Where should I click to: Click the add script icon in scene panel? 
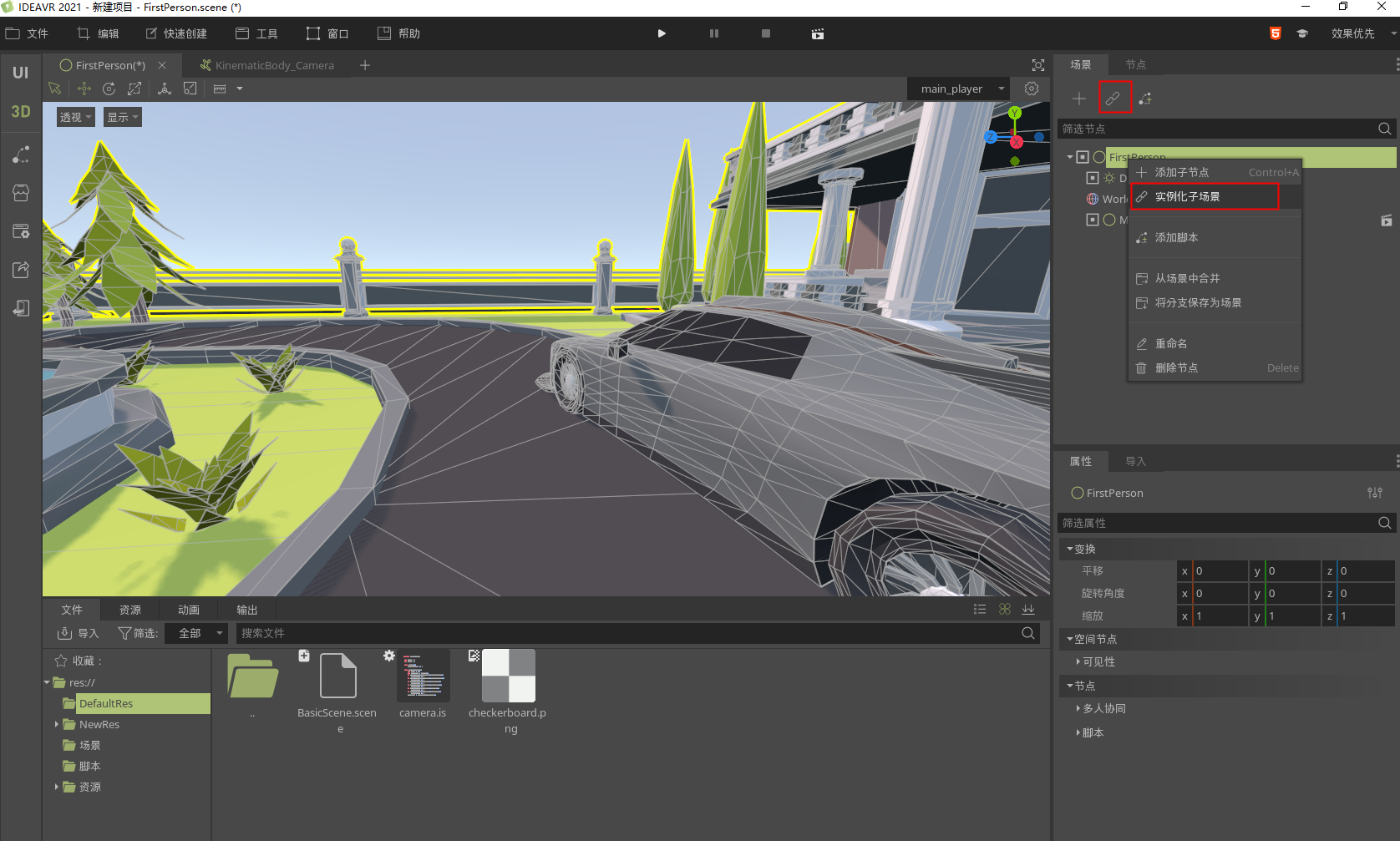[x=1145, y=99]
